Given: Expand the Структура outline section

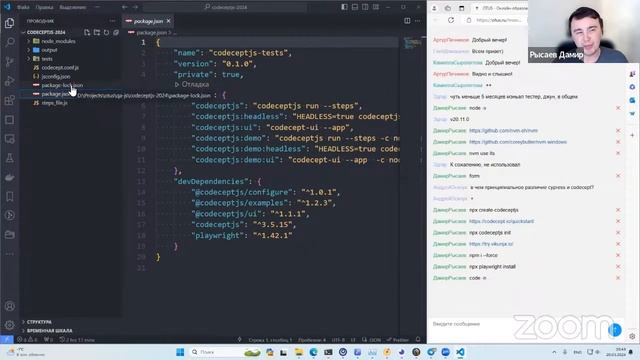Looking at the screenshot, I should tap(39, 322).
